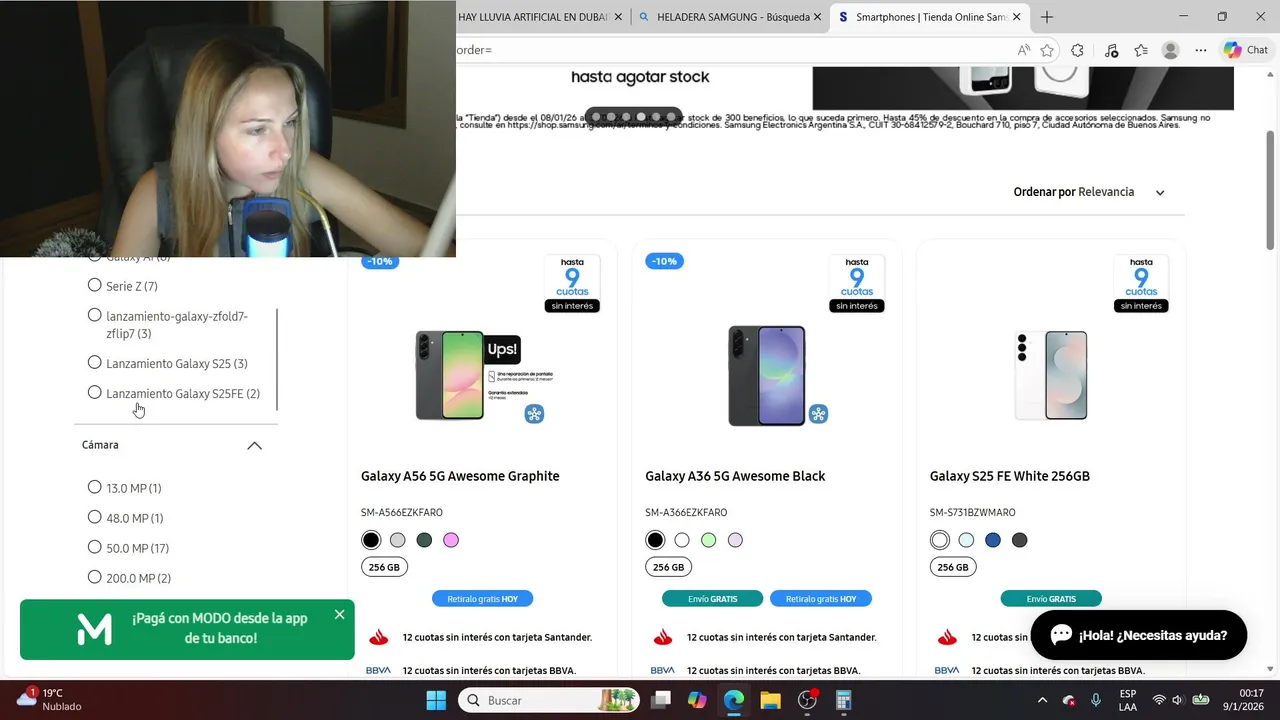Click the read aloud icon in address bar

point(1023,50)
